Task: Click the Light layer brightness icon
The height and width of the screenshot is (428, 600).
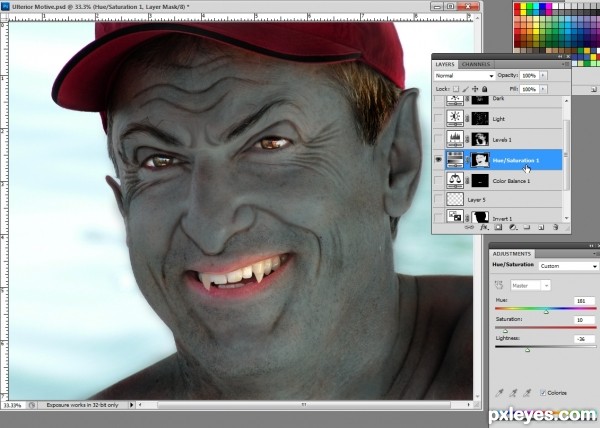Action: (x=455, y=119)
